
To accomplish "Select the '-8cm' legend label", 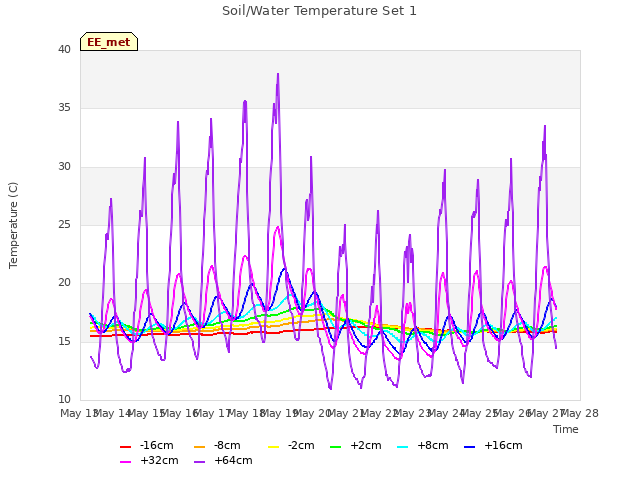I will (227, 445).
